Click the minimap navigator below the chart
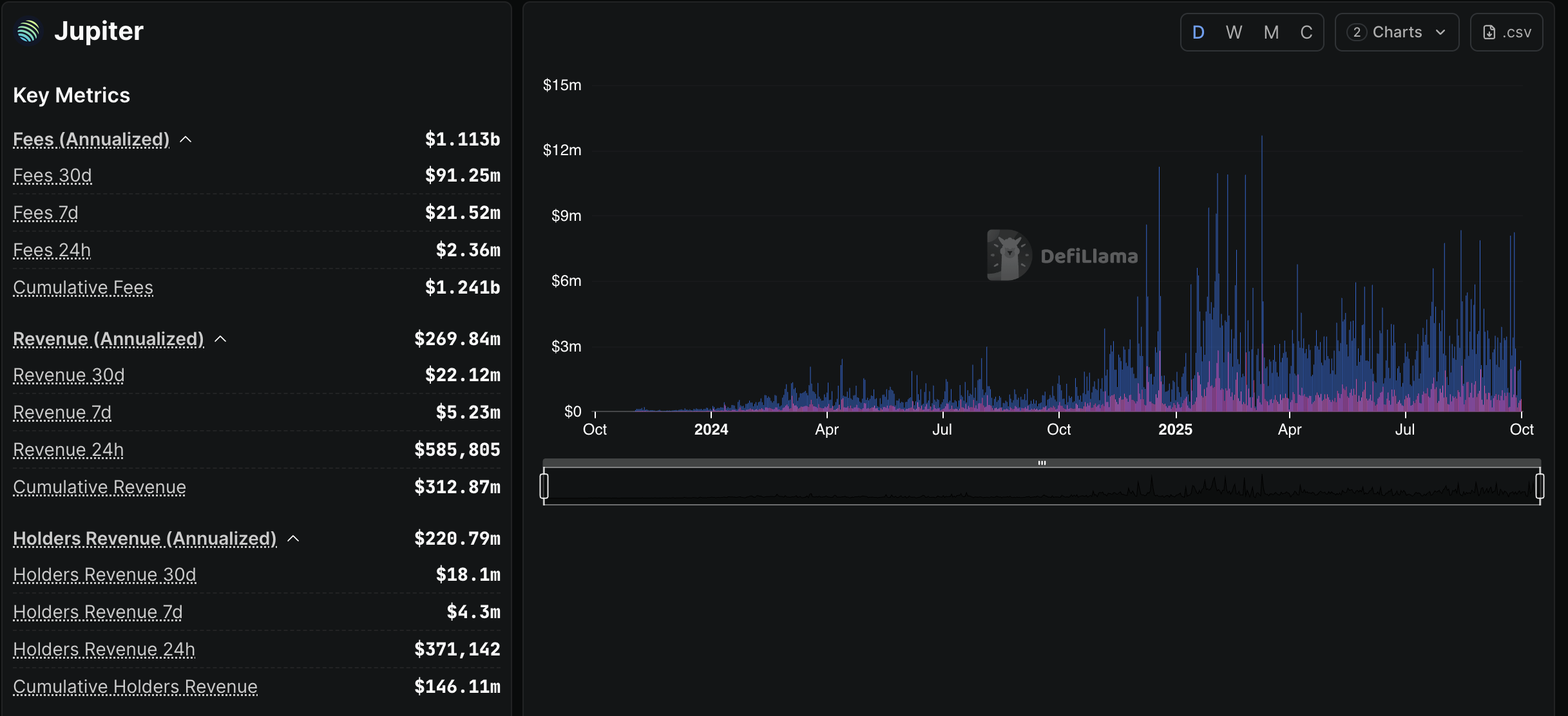The width and height of the screenshot is (1568, 716). pos(1042,486)
